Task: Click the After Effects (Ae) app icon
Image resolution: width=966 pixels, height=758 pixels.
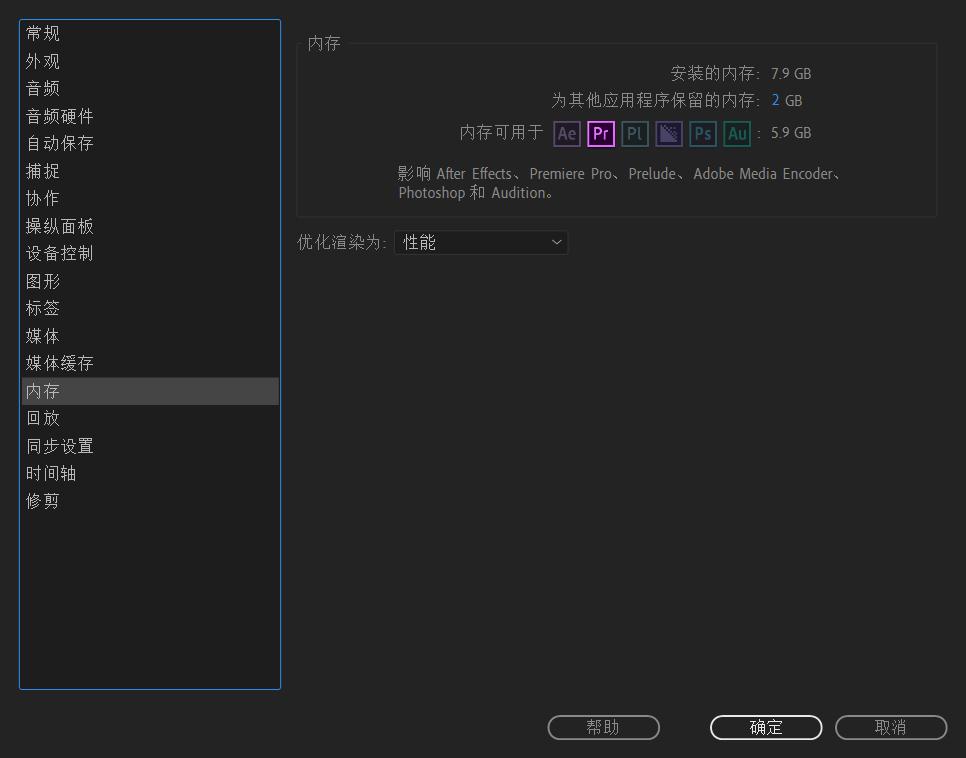Action: point(566,133)
